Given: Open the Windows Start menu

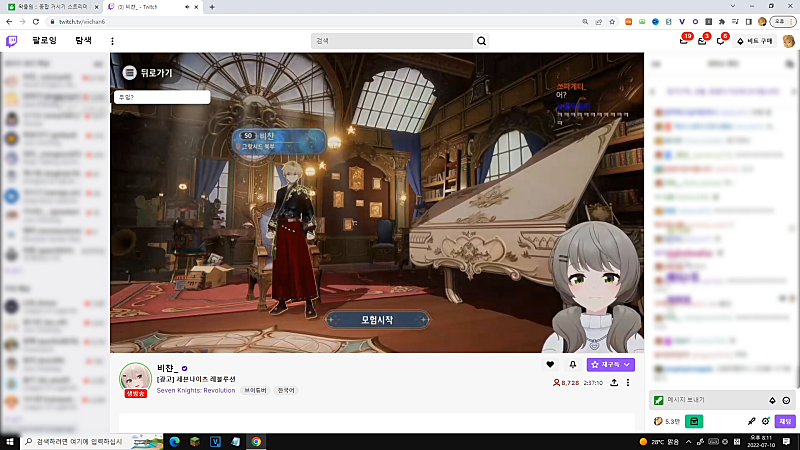Looking at the screenshot, I should coord(10,442).
